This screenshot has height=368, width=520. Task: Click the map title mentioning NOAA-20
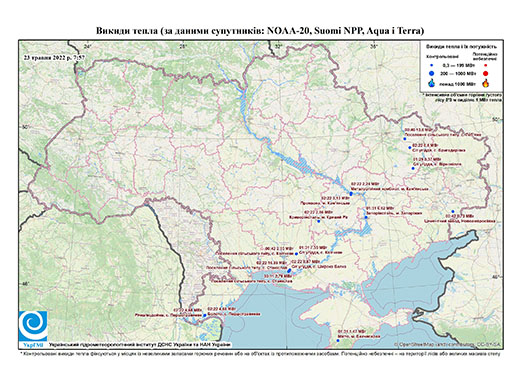pyautogui.click(x=260, y=31)
